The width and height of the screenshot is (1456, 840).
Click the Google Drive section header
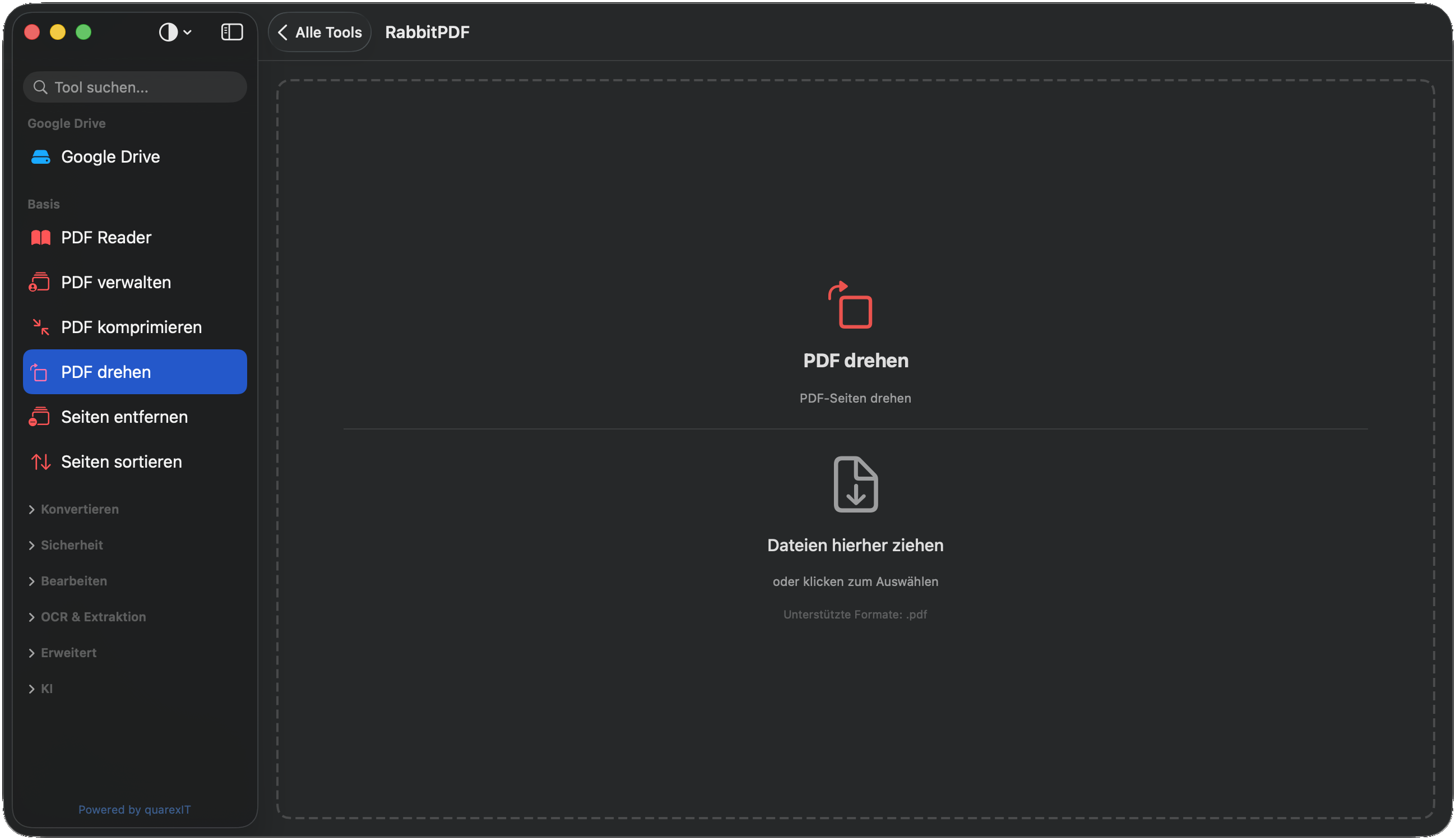click(66, 123)
